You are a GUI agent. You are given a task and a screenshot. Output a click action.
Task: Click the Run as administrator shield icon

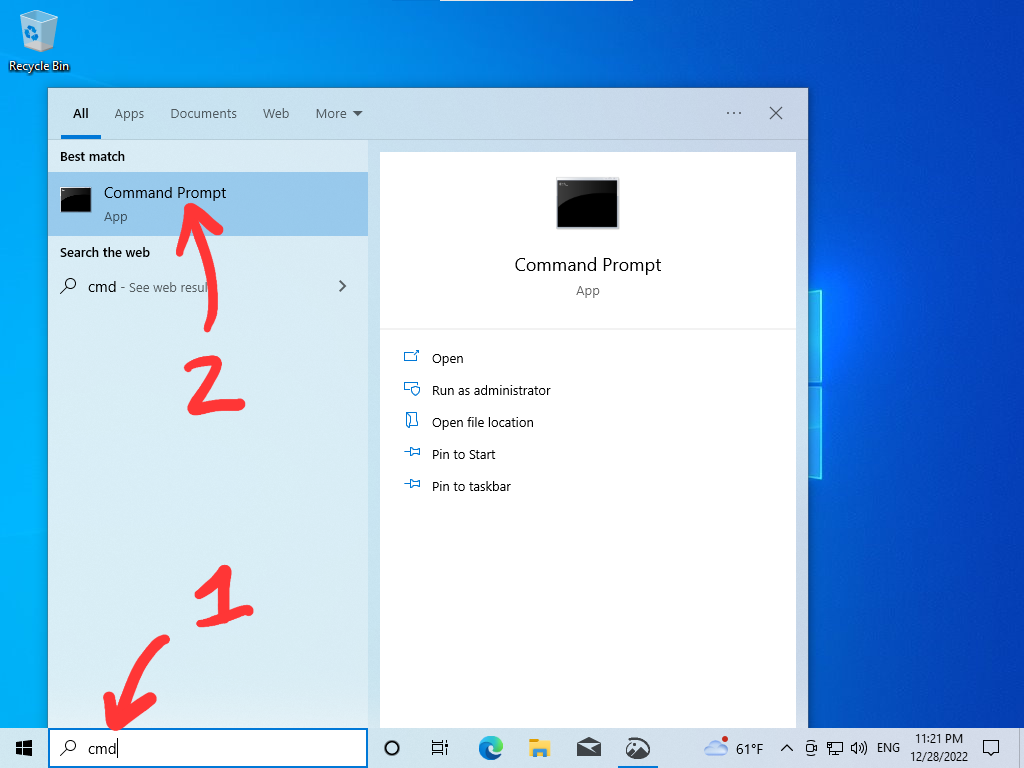(x=411, y=389)
